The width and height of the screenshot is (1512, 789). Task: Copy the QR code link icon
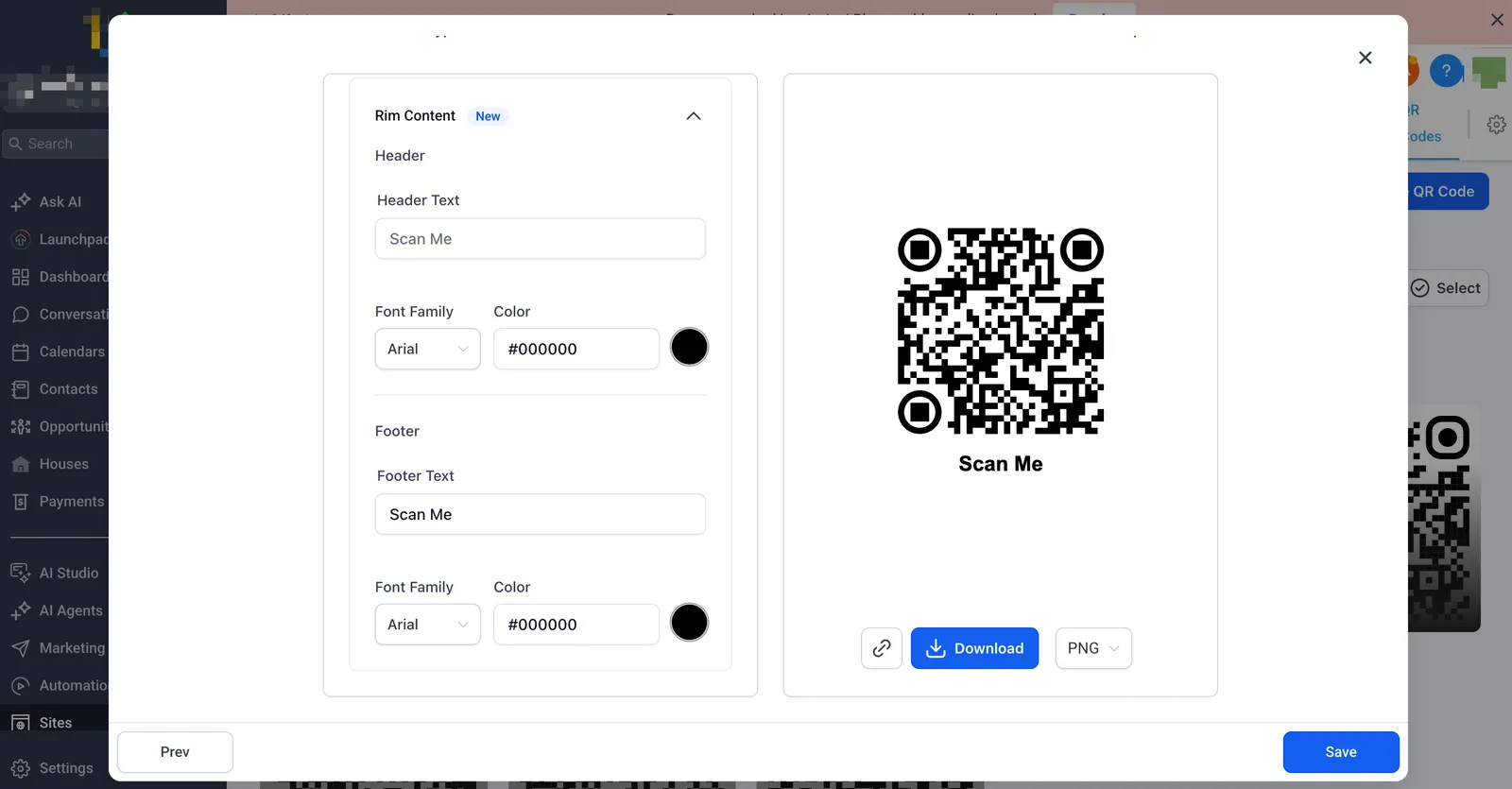(x=882, y=648)
